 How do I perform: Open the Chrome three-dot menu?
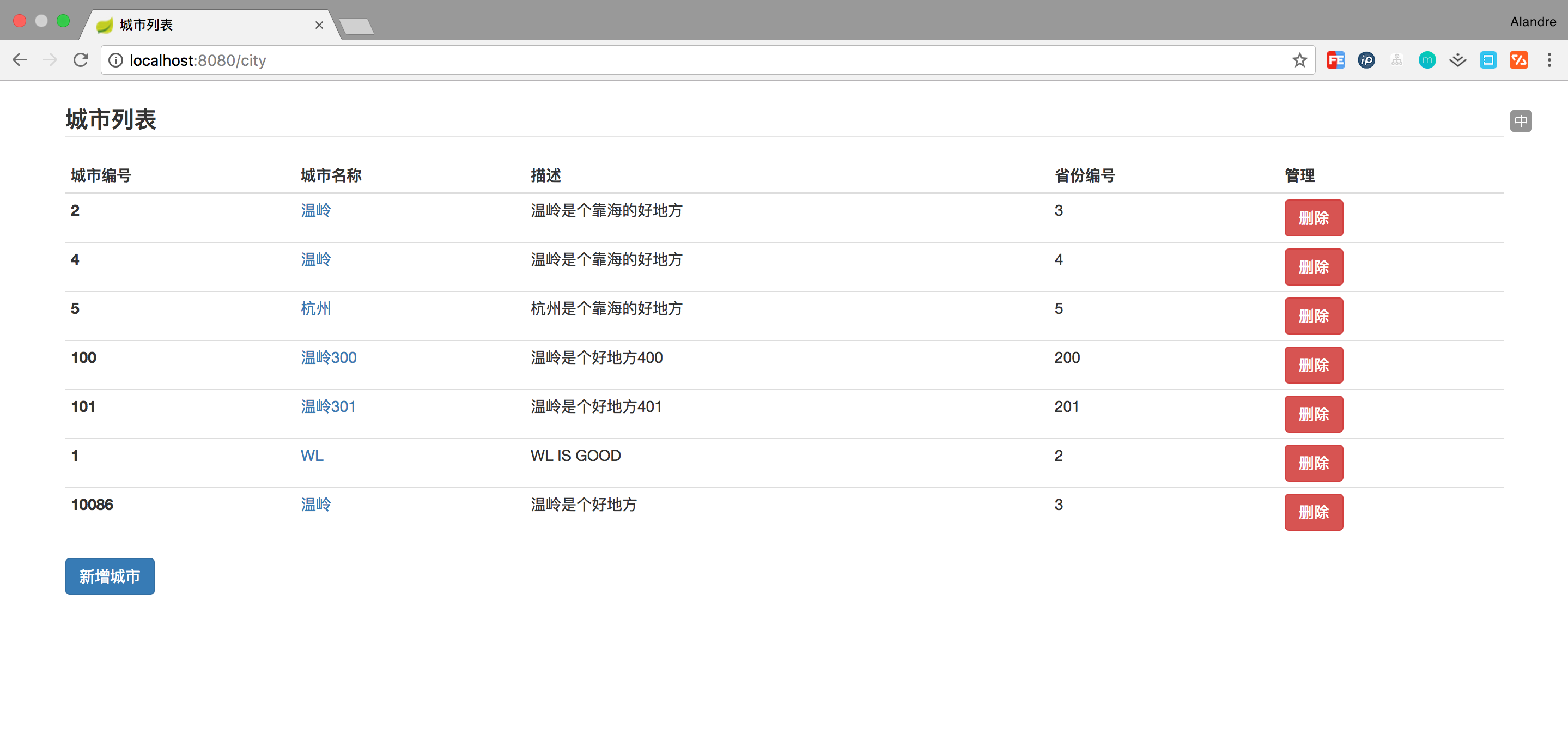coord(1548,59)
